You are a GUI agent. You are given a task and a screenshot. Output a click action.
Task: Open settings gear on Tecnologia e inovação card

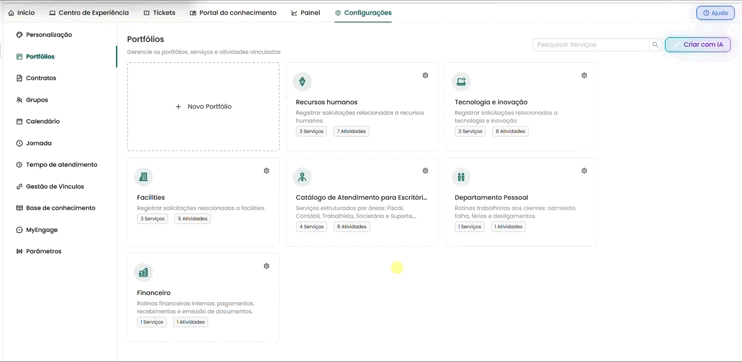pos(584,75)
